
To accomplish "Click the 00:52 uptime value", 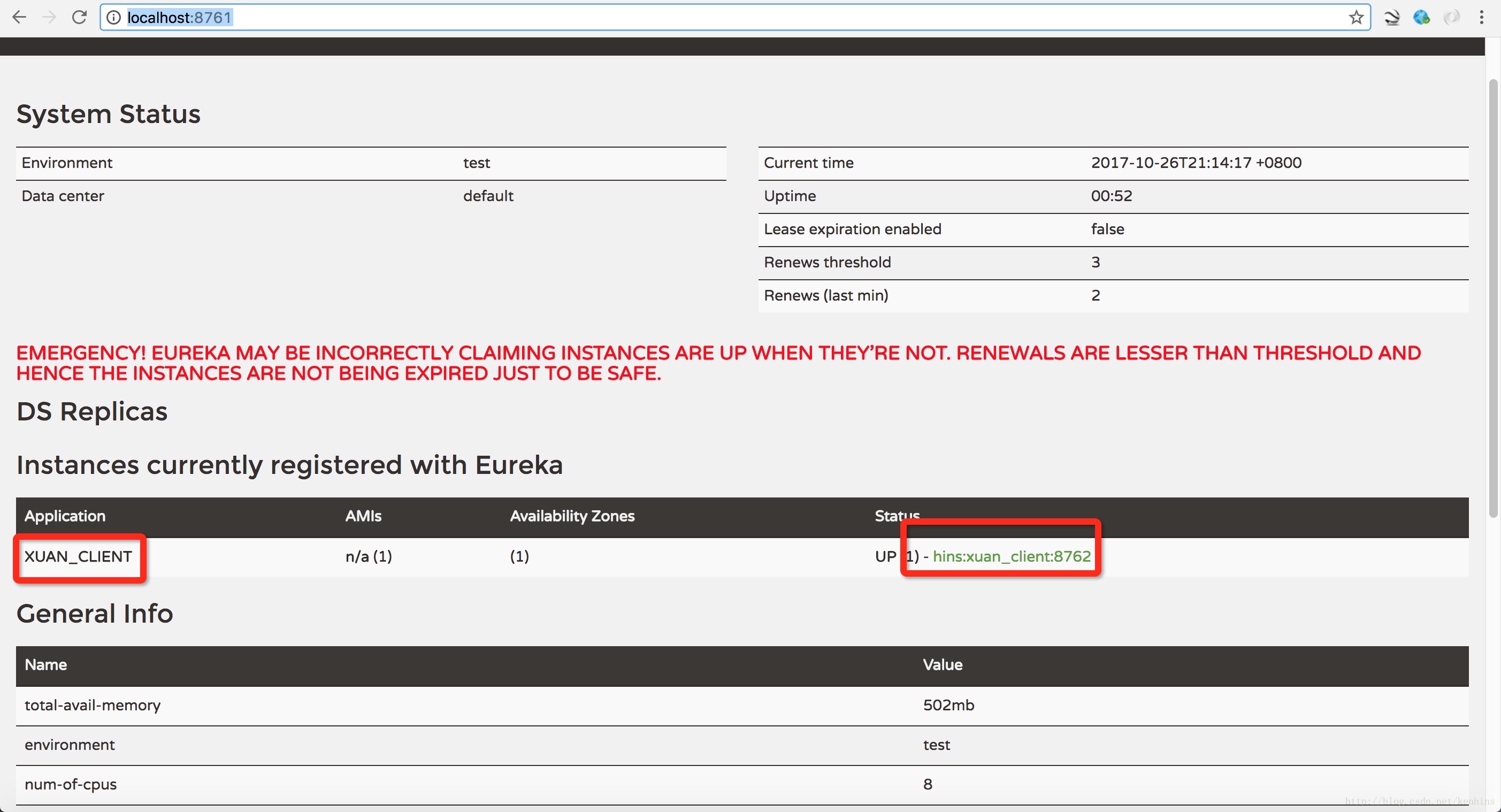I will 1111,196.
